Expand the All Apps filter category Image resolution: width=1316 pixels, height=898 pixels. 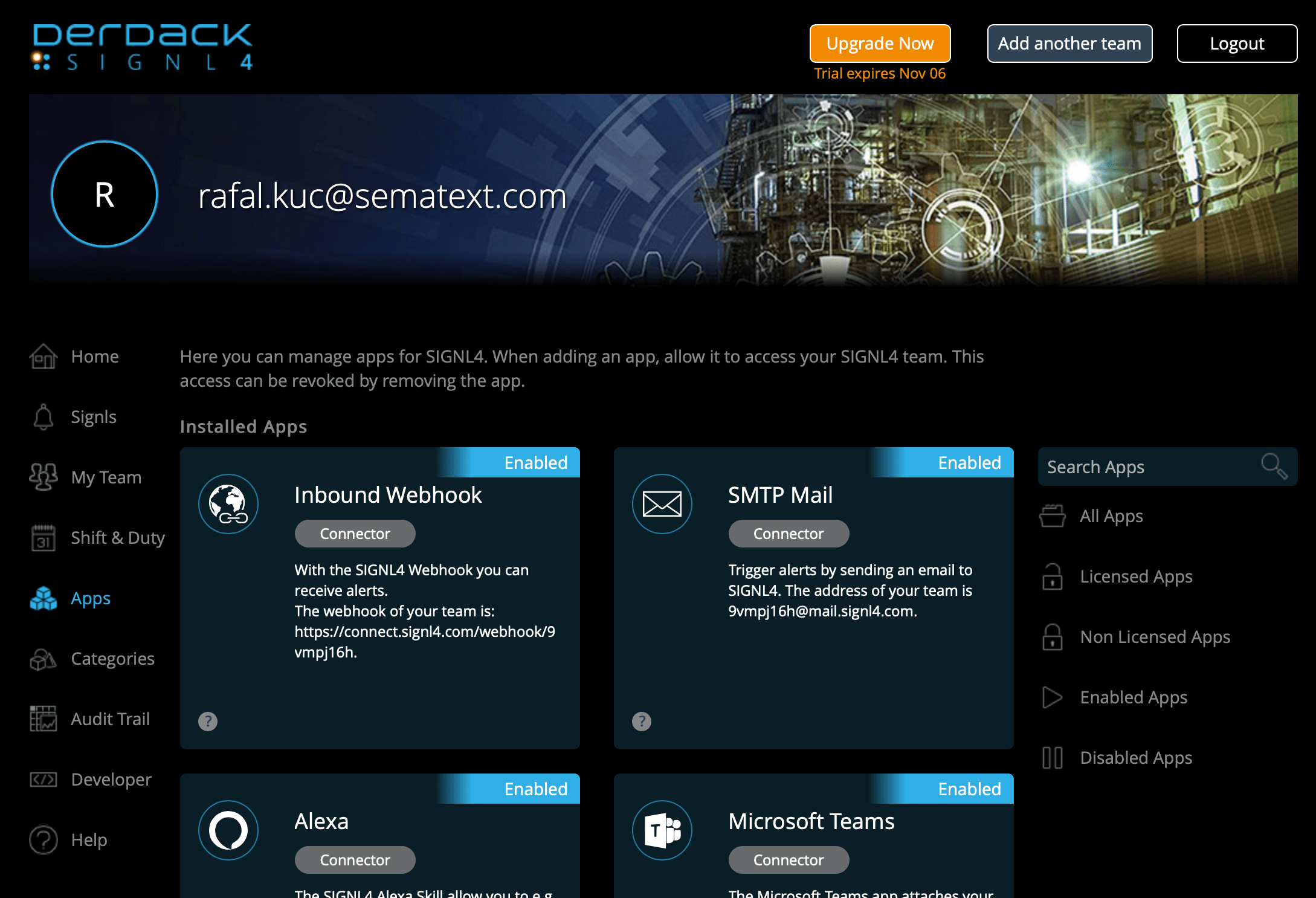pos(1113,516)
